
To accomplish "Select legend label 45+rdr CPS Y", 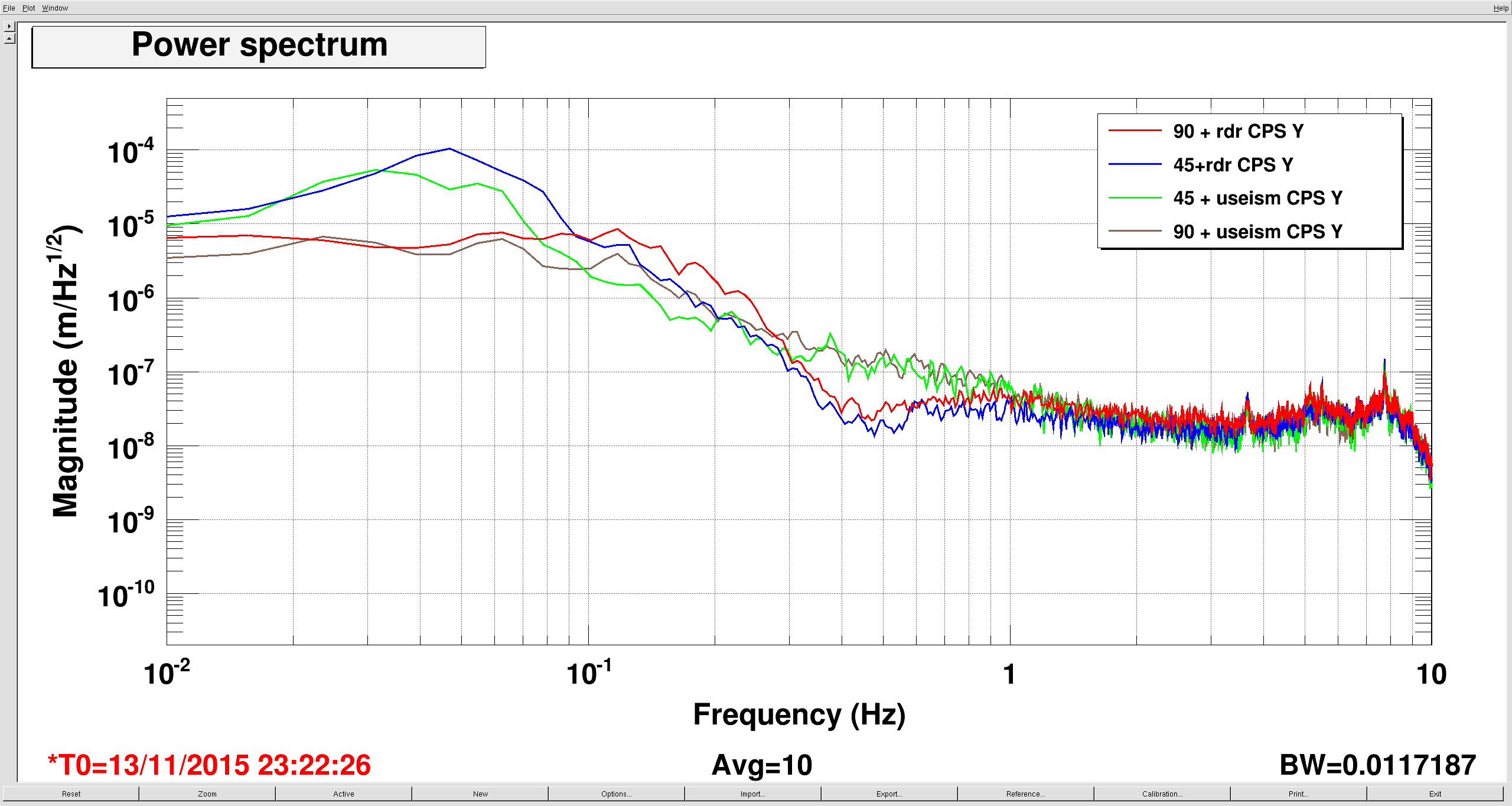I will point(1233,165).
